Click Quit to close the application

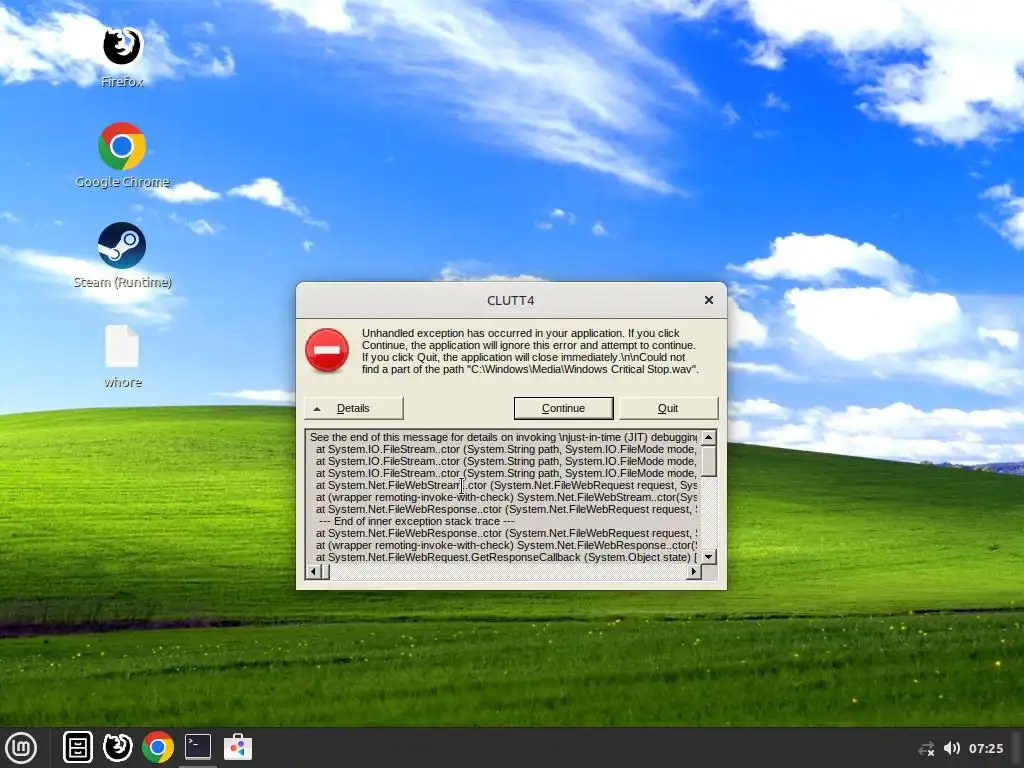(x=668, y=408)
